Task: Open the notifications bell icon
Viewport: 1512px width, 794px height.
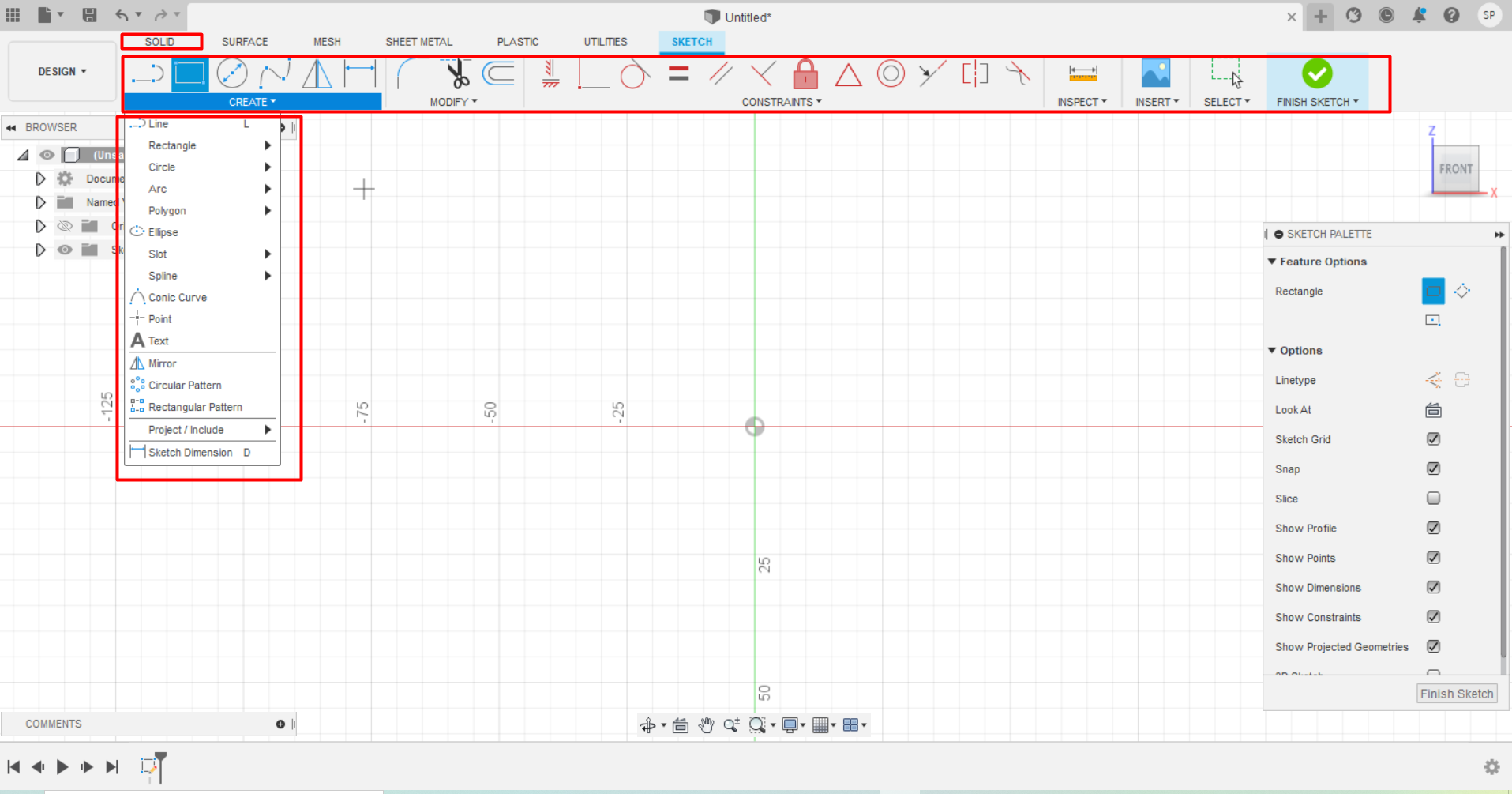Action: click(1419, 15)
